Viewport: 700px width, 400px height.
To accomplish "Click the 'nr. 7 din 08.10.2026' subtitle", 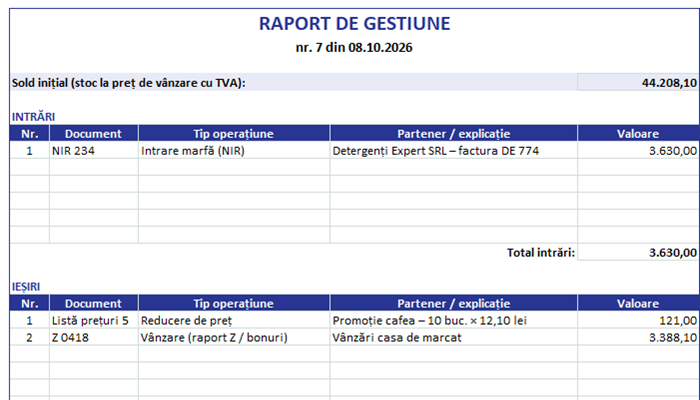I will point(354,47).
